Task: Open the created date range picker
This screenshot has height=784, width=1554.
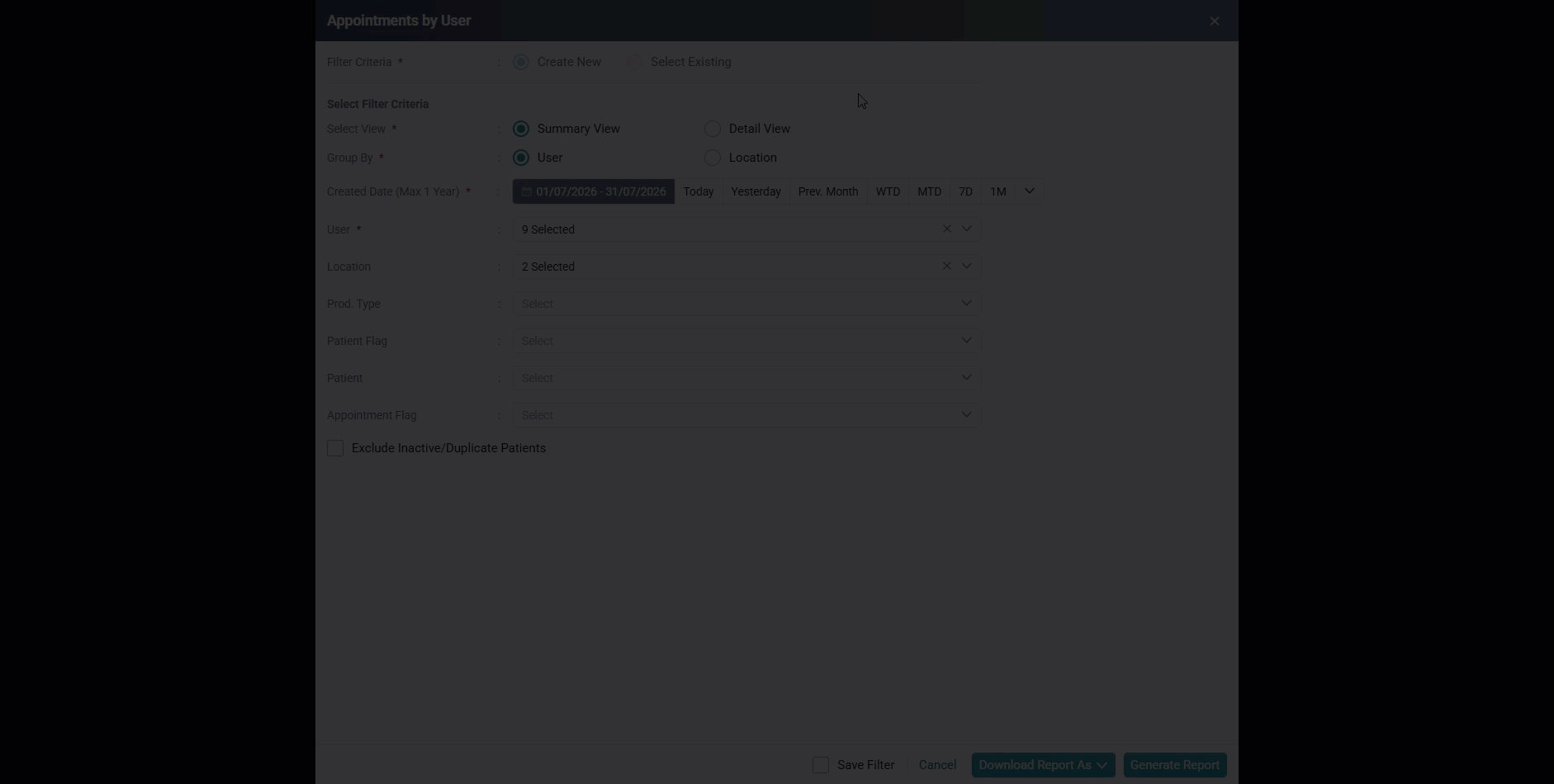Action: [x=594, y=191]
